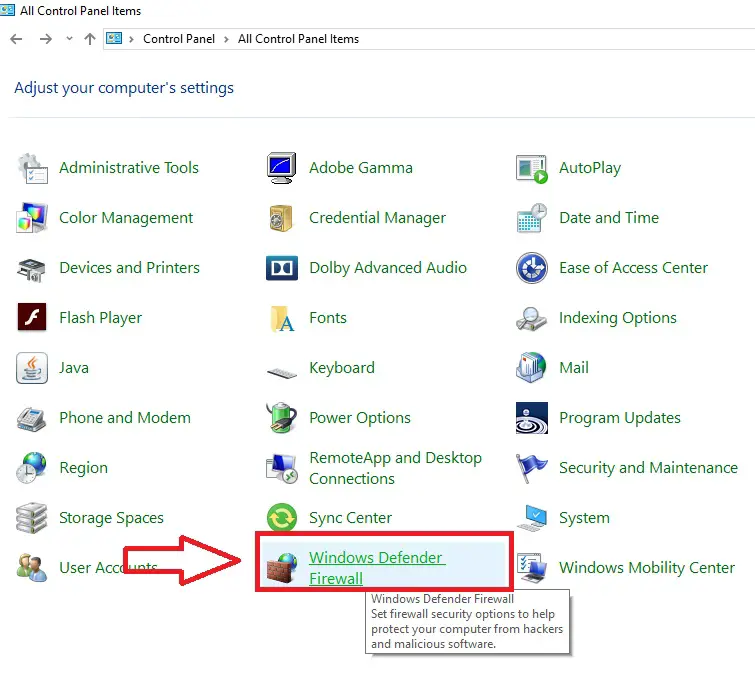755x685 pixels.
Task: Open the Devices and Printers link
Action: (x=129, y=268)
